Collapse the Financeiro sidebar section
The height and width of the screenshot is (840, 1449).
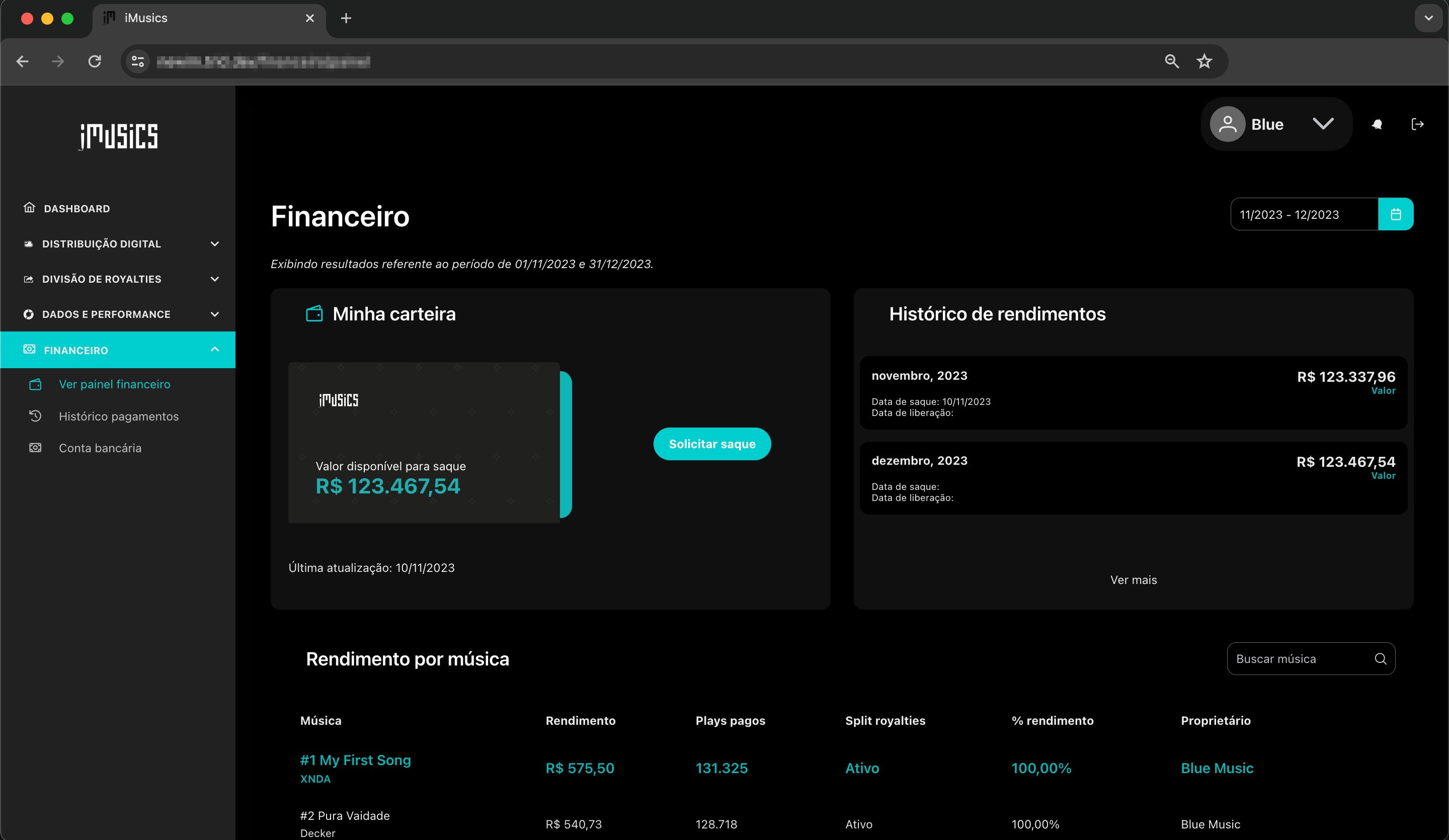(214, 350)
